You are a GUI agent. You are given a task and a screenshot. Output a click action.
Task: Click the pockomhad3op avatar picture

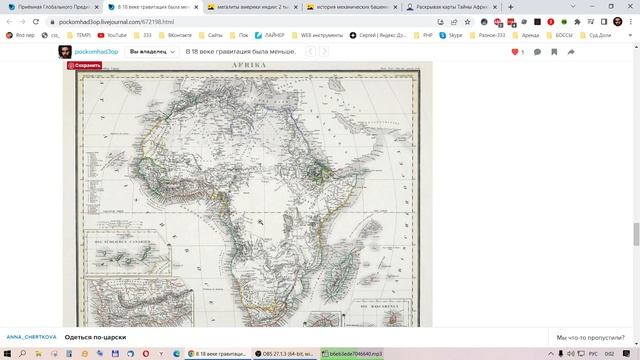click(x=65, y=52)
